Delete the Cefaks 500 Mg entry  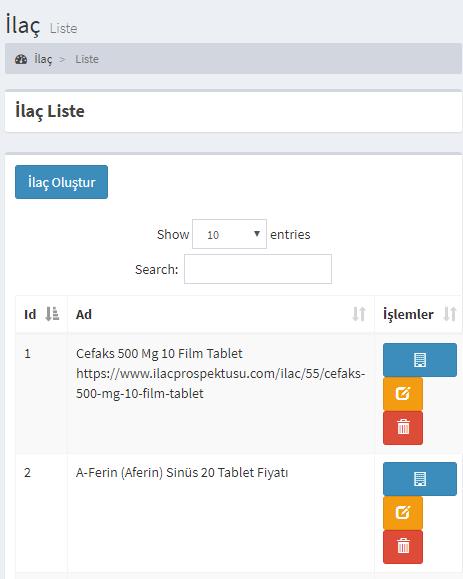[403, 428]
